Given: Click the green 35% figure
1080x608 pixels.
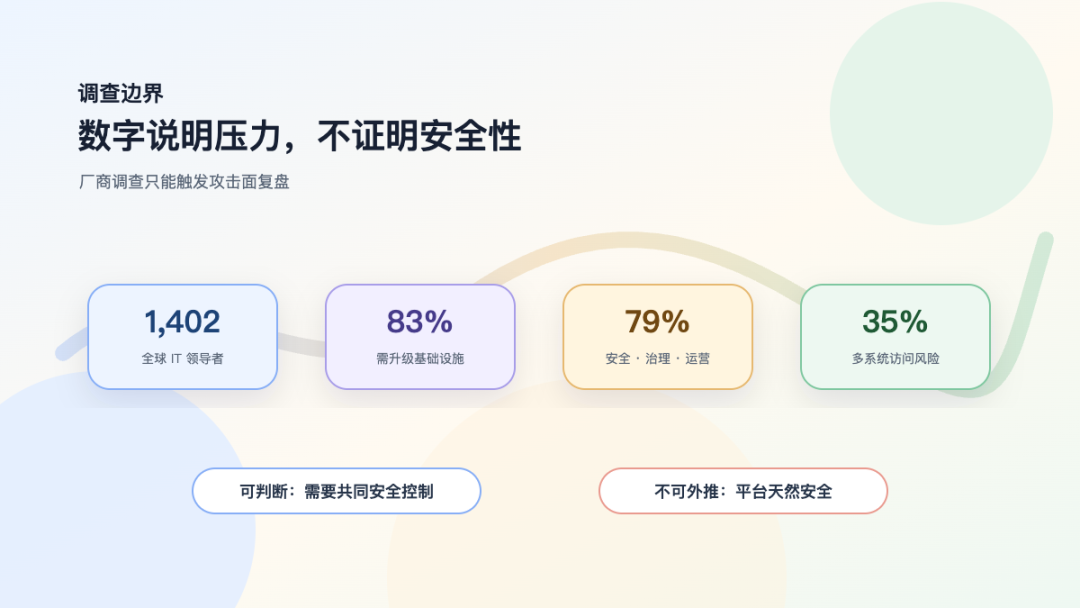Looking at the screenshot, I should 895,322.
